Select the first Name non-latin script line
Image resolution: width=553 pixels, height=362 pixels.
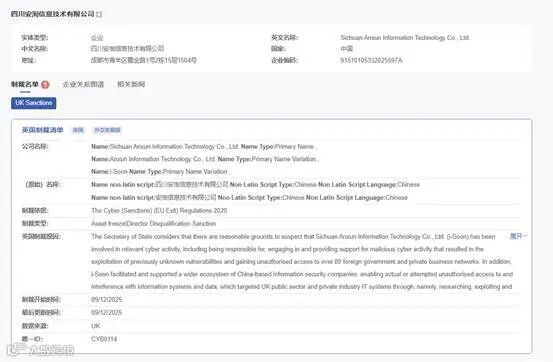pyautogui.click(x=255, y=185)
